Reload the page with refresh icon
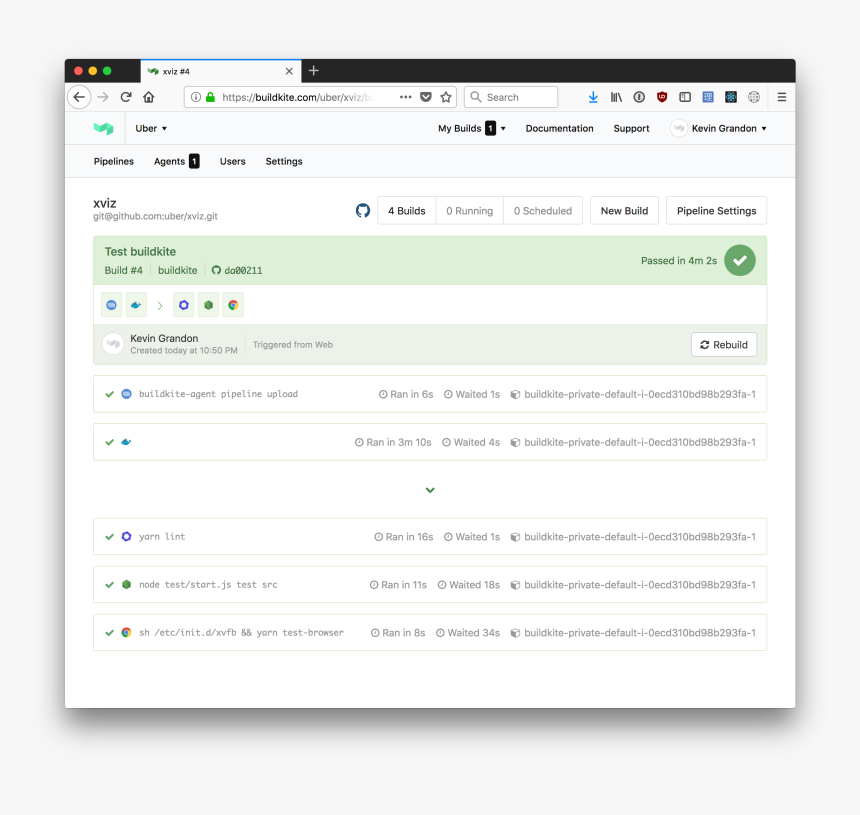The image size is (860, 815). click(x=126, y=97)
